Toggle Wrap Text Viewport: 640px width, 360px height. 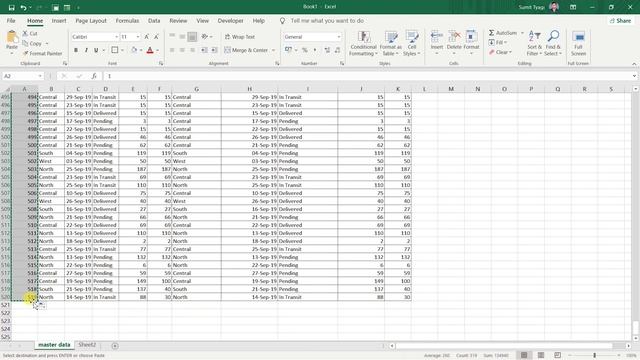(x=240, y=37)
